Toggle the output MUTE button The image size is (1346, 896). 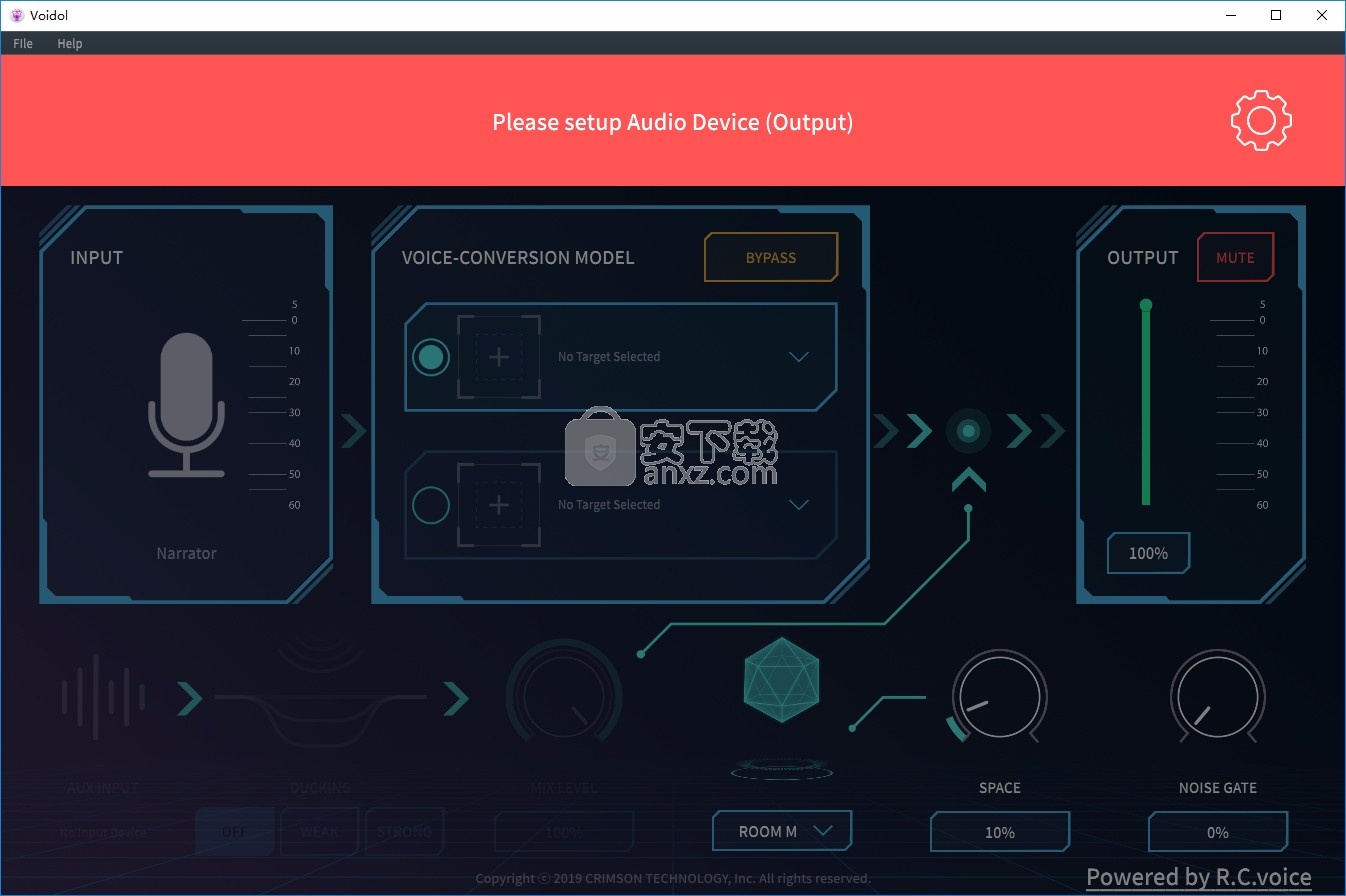[x=1235, y=257]
